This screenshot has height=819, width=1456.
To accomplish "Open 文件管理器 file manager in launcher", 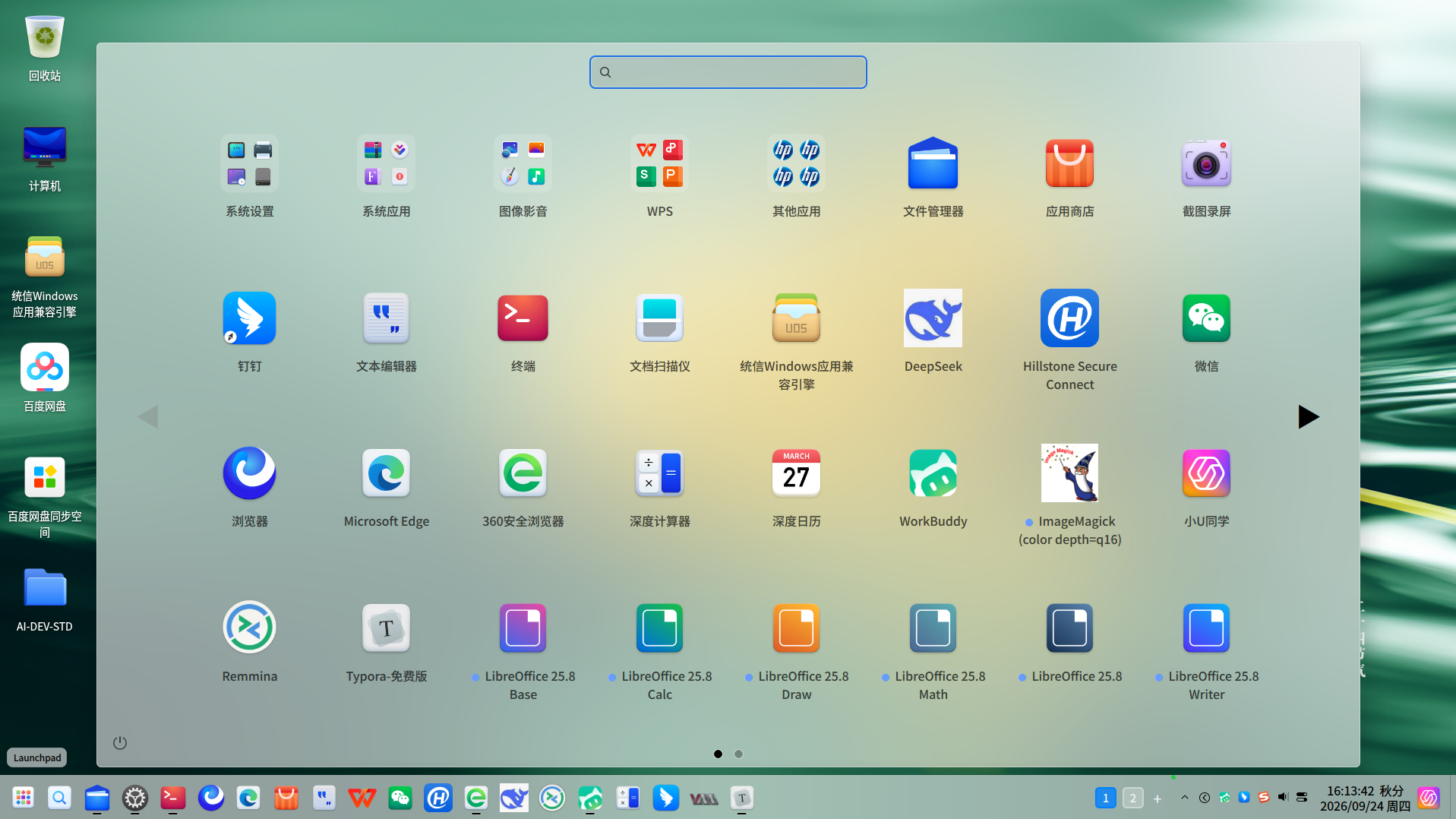I will click(933, 163).
